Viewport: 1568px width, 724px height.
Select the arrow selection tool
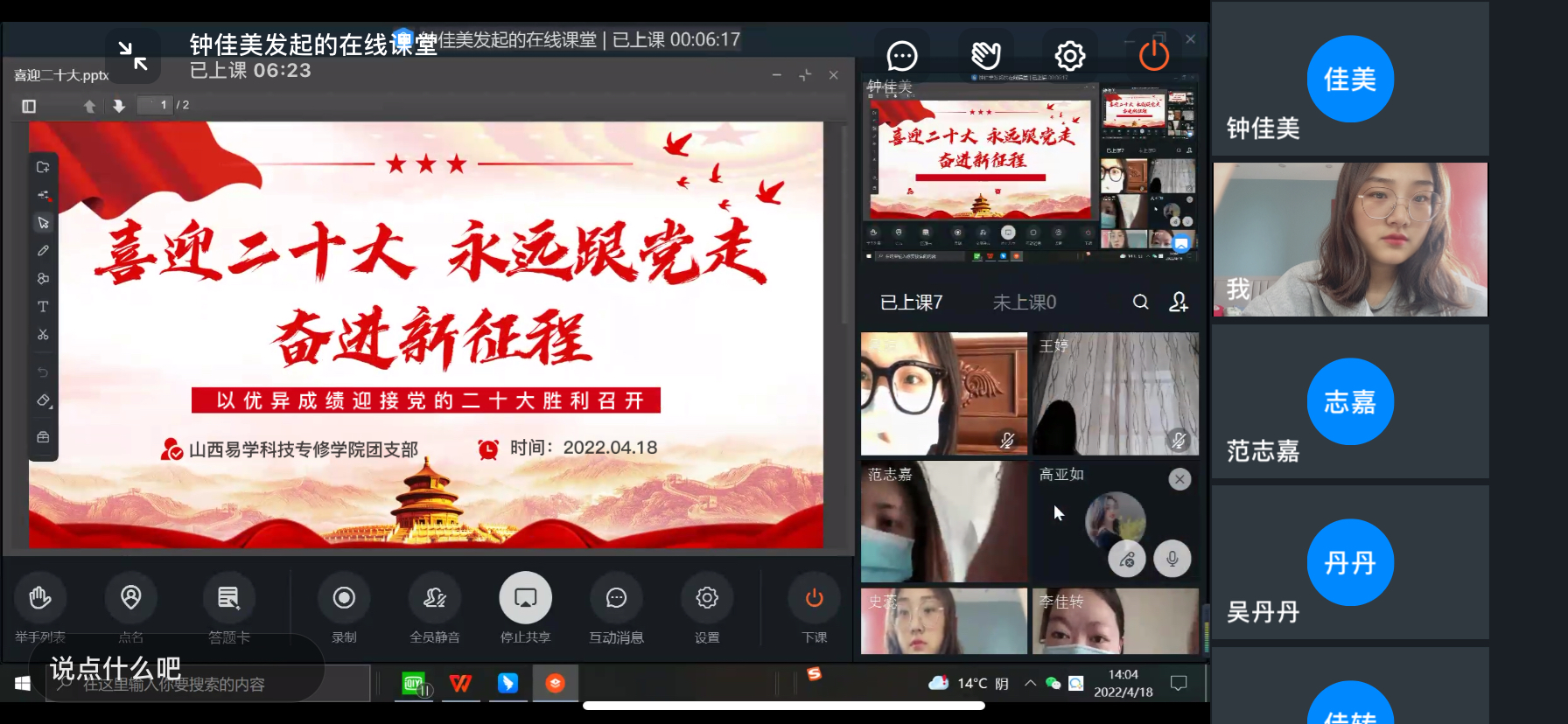tap(43, 223)
